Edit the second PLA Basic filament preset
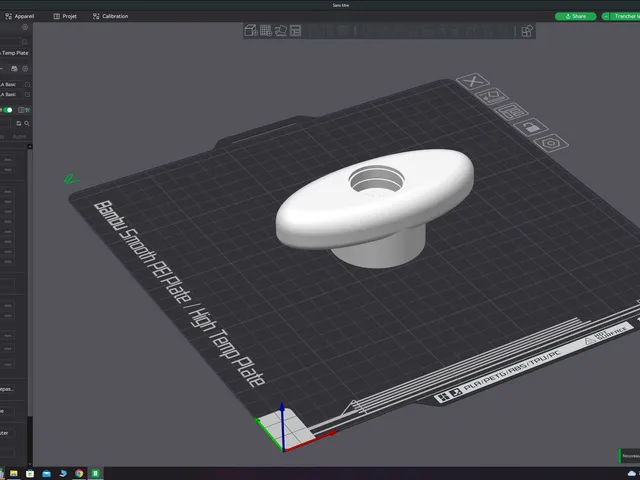Viewport: 640px width, 480px height. [27, 94]
